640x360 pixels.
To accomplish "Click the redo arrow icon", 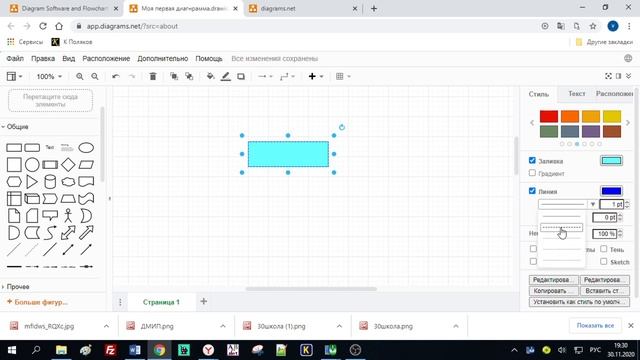I will 131,76.
